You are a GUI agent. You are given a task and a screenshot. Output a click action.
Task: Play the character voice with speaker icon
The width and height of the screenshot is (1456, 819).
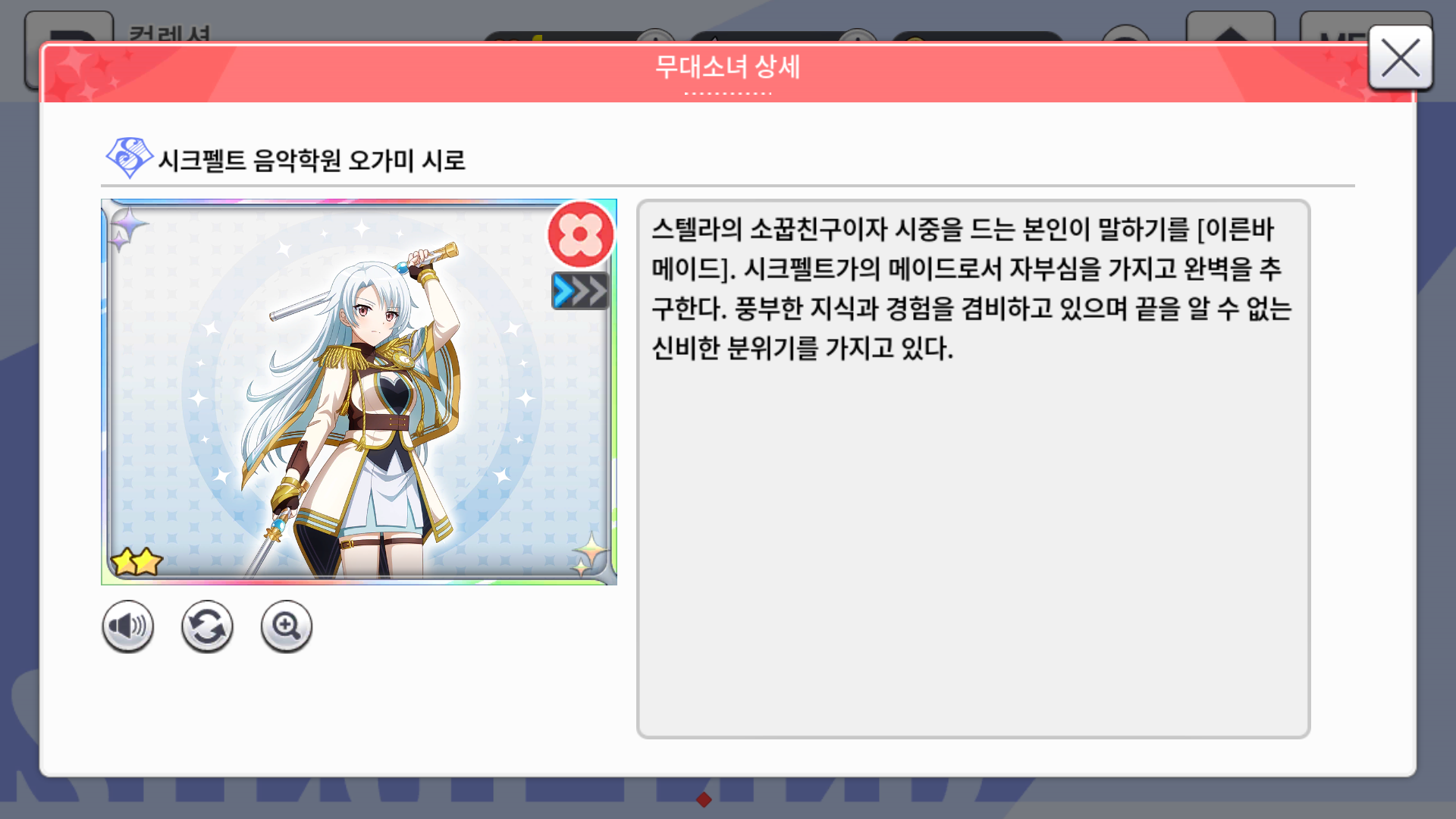(127, 626)
